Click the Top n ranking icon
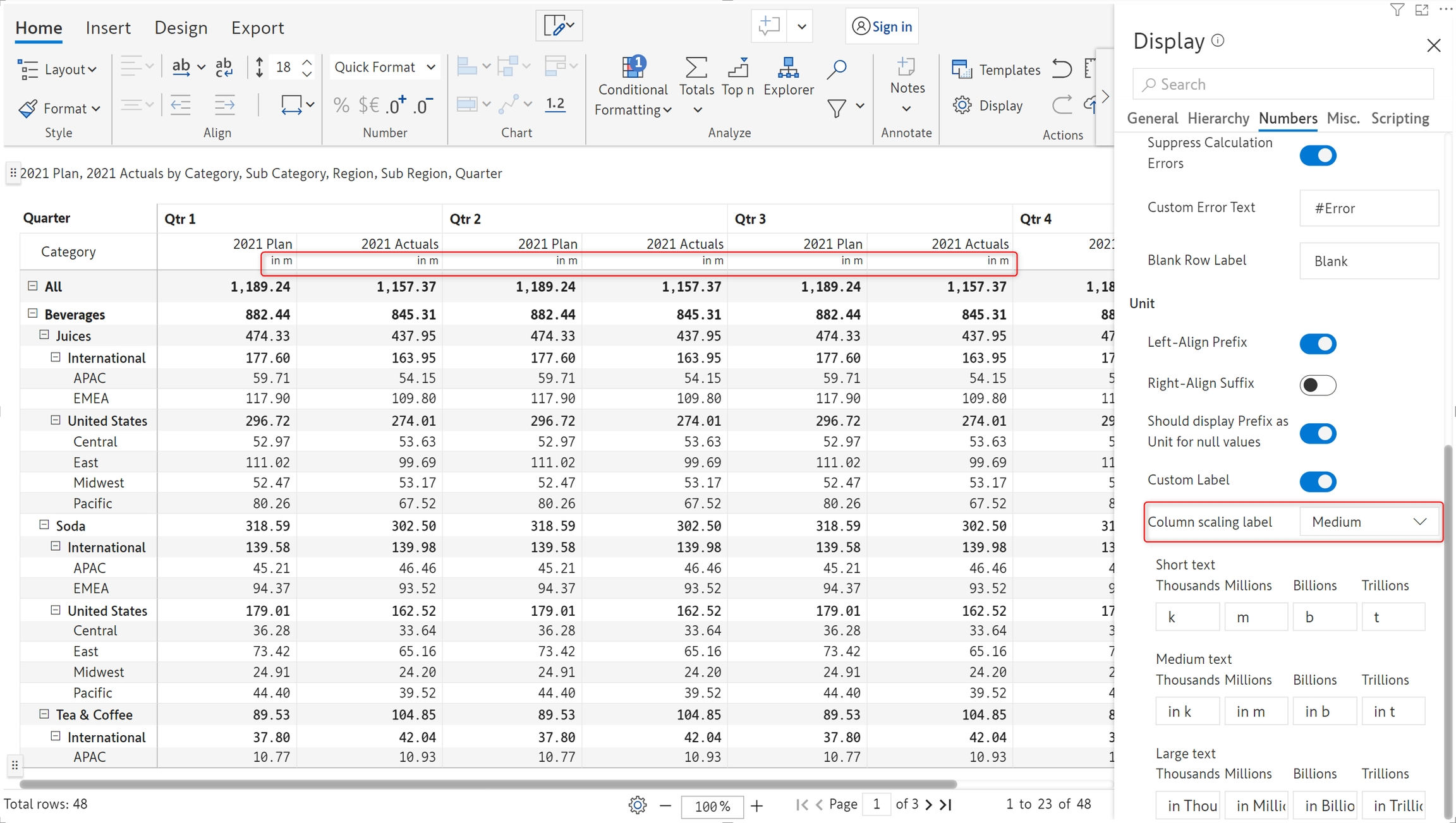This screenshot has width=1456, height=823. [x=737, y=68]
